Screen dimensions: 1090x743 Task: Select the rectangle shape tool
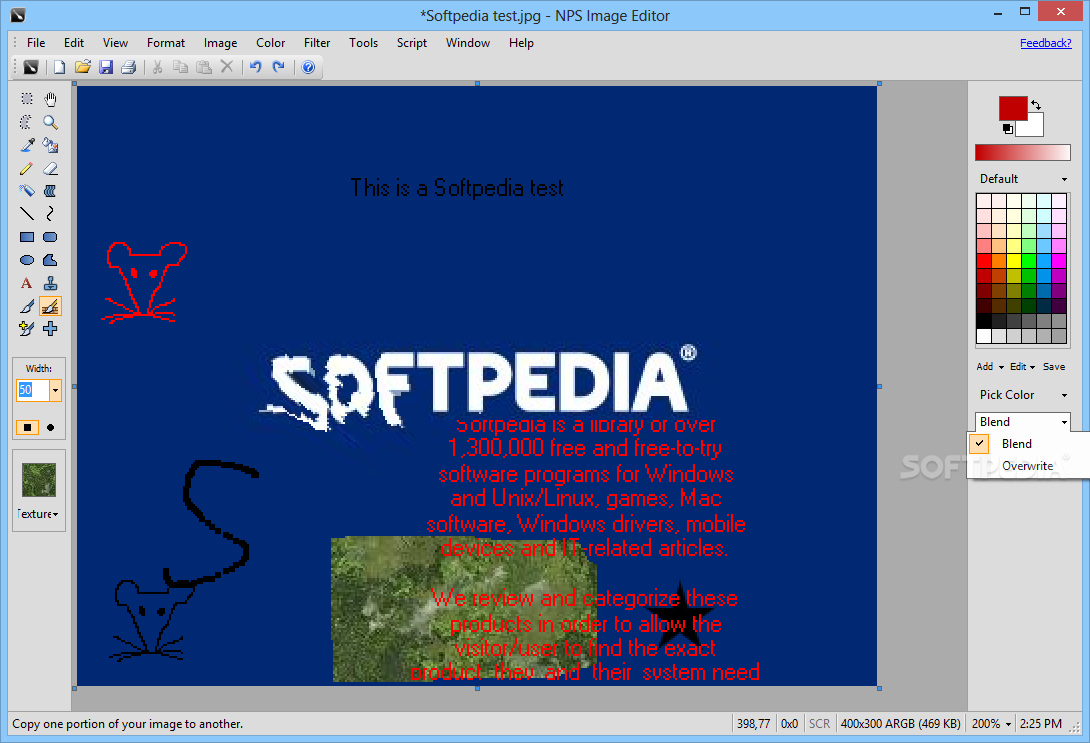point(26,237)
